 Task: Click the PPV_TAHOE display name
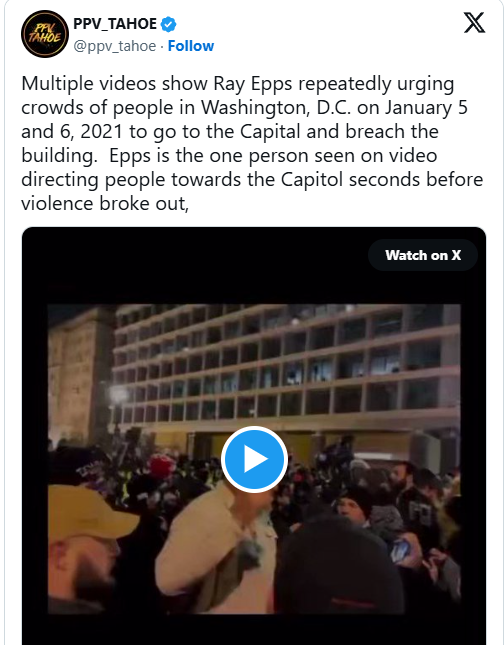coord(115,24)
